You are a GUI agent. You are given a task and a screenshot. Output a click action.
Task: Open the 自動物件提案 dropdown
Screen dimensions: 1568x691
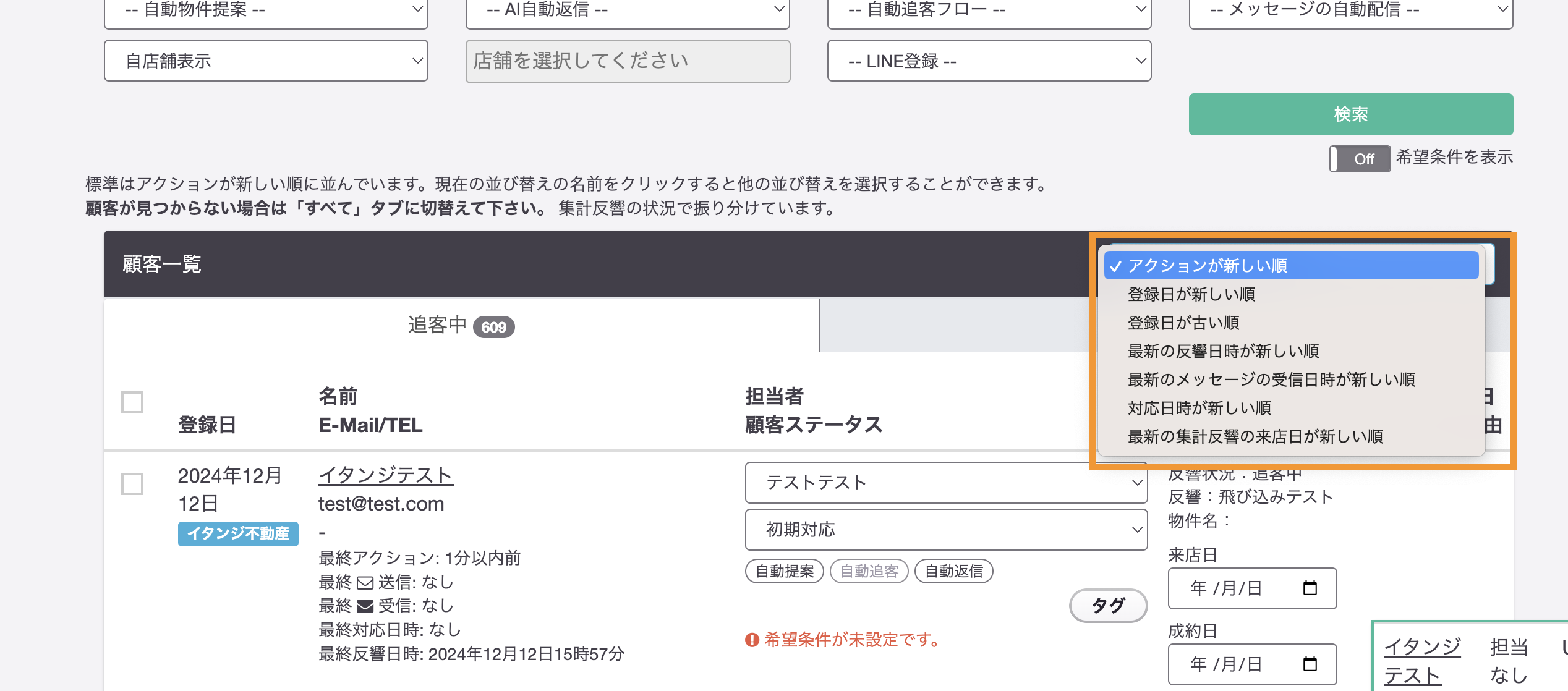[x=266, y=11]
